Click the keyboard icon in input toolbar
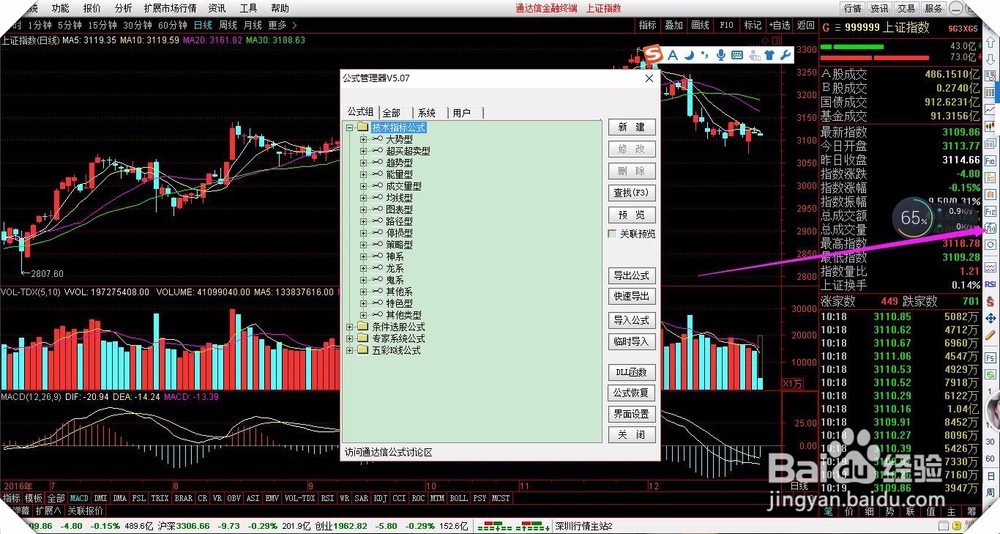Image resolution: width=1000 pixels, height=534 pixels. pyautogui.click(x=737, y=56)
